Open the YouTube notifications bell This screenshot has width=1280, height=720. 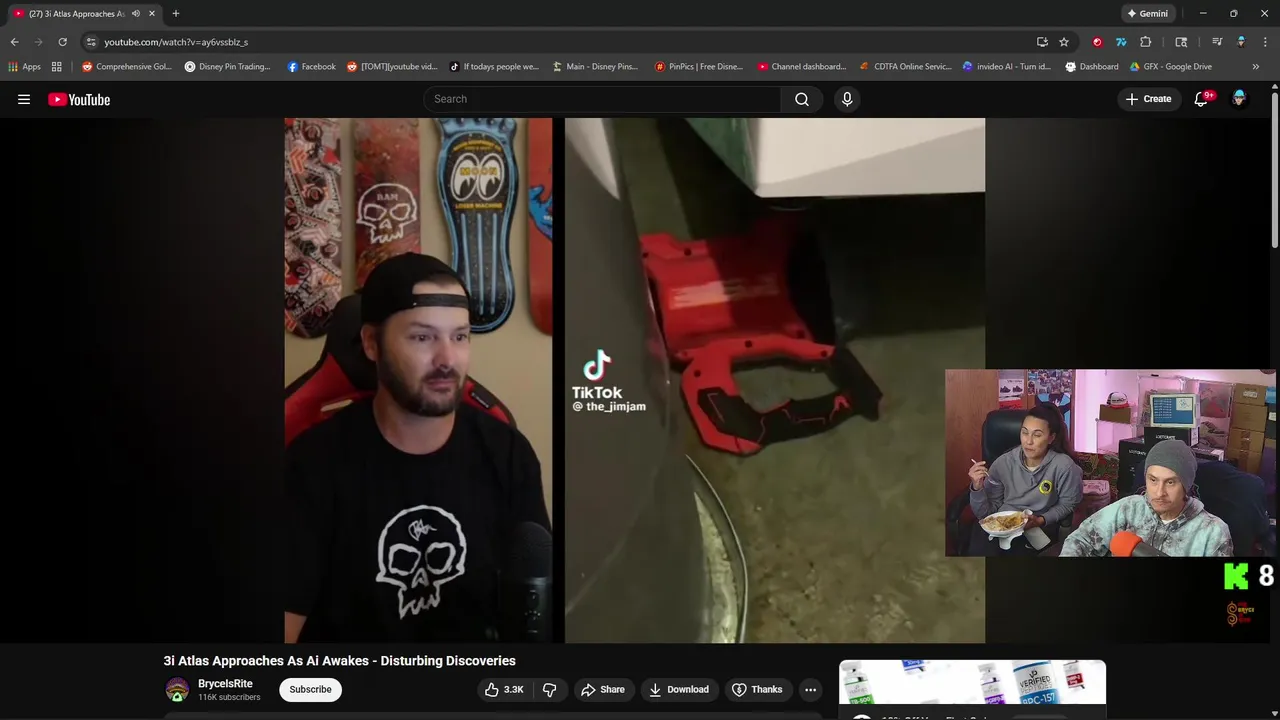(1202, 99)
